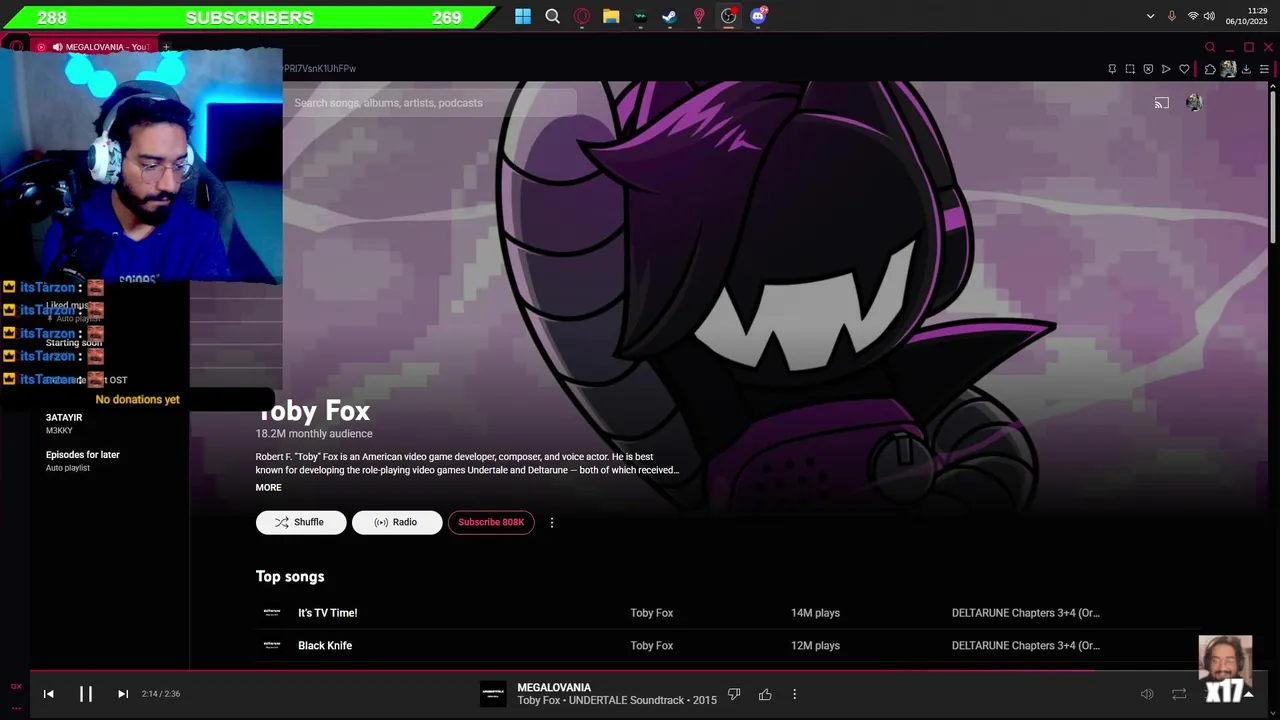This screenshot has width=1280, height=720.
Task: Open MEGALOVANIA album art in player bar
Action: coord(493,693)
